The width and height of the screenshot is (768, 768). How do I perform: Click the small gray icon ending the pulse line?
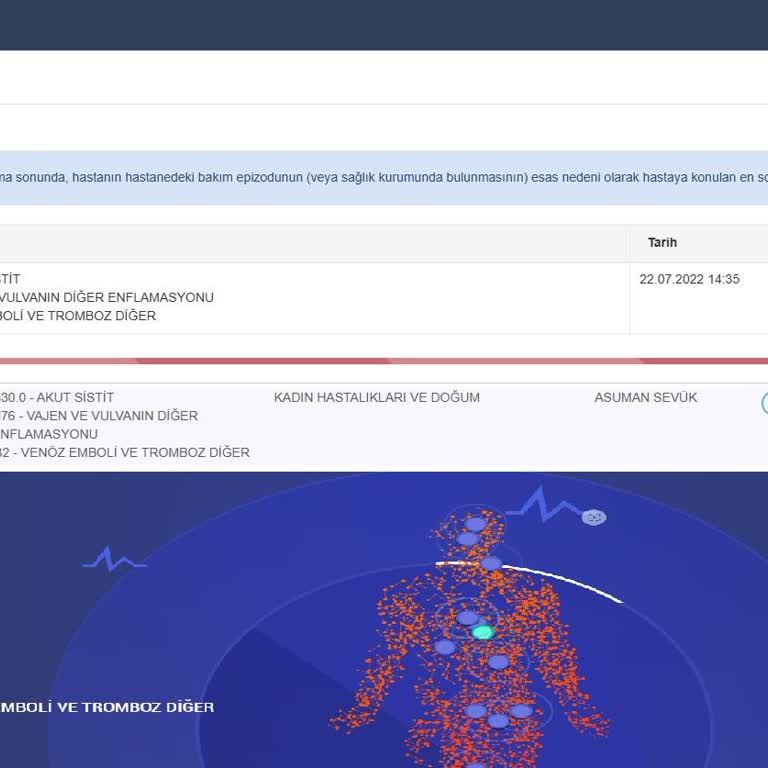point(594,517)
